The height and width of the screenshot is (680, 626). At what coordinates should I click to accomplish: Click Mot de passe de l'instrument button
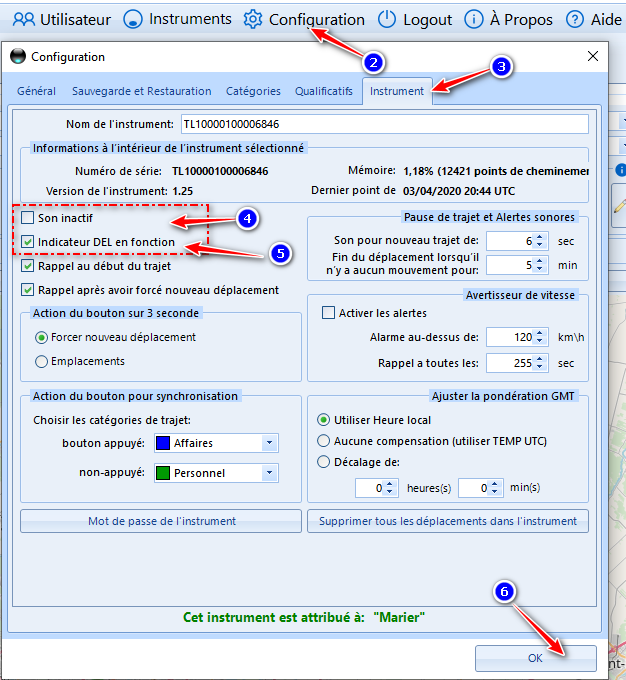click(x=161, y=521)
